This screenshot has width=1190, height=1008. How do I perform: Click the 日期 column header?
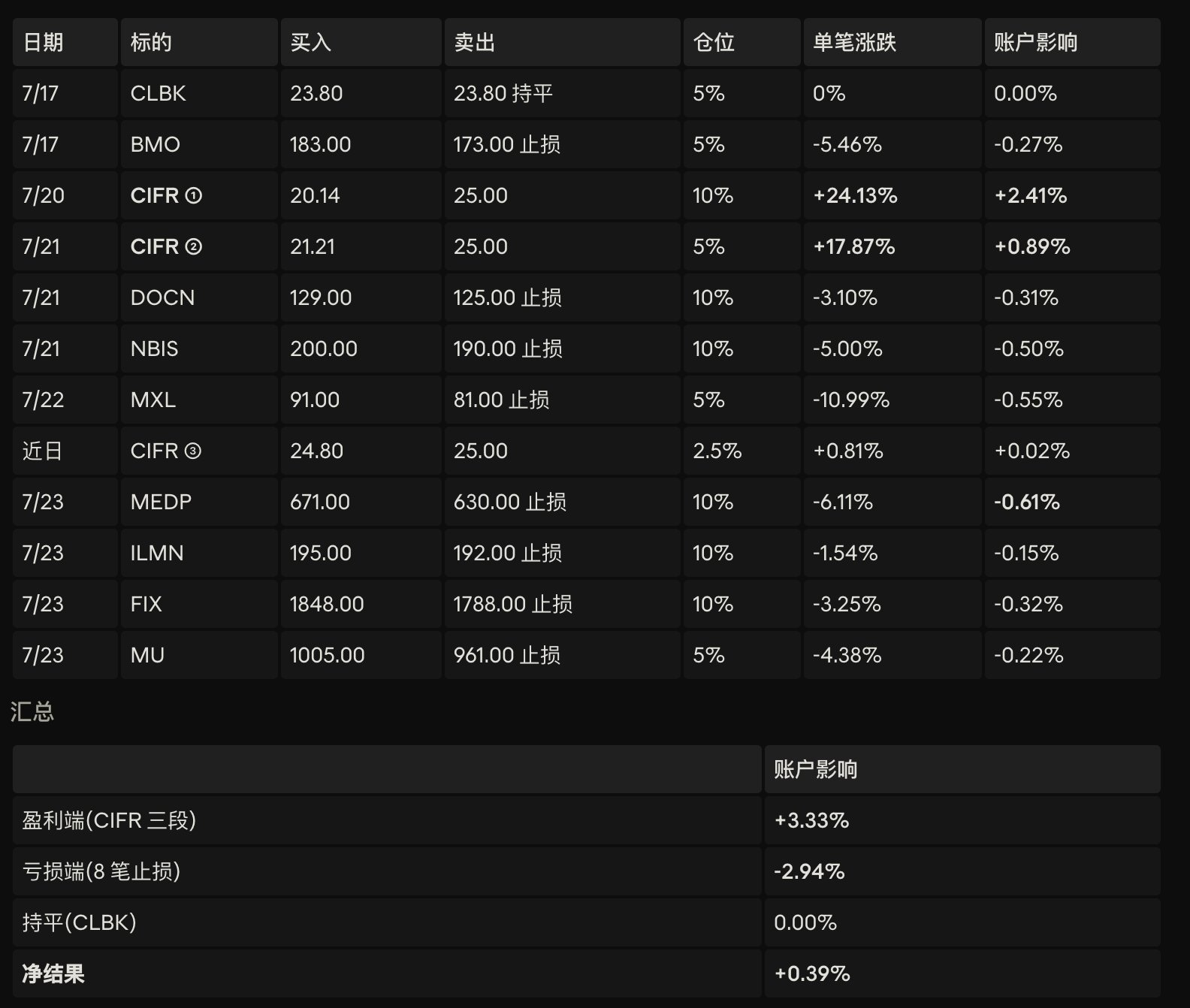click(x=65, y=42)
